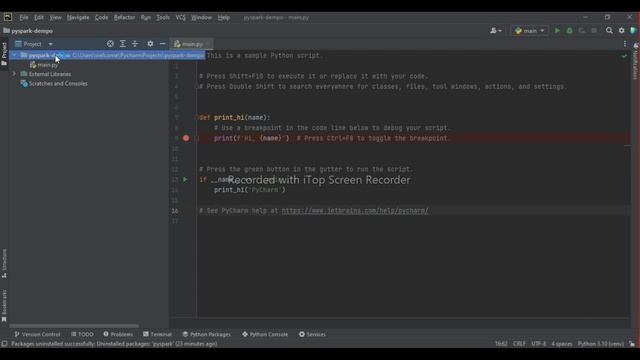Image resolution: width=640 pixels, height=360 pixels.
Task: Click the UTF-8 file encoding widget
Action: click(x=538, y=344)
